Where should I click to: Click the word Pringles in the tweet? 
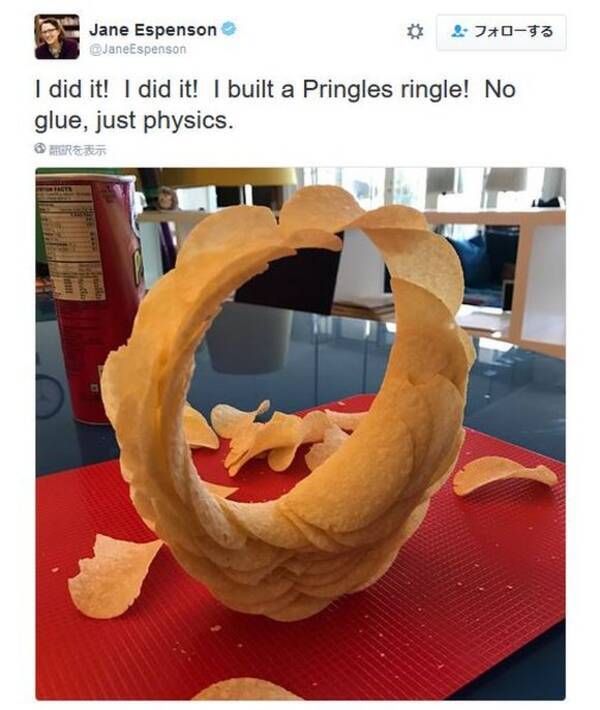click(347, 90)
